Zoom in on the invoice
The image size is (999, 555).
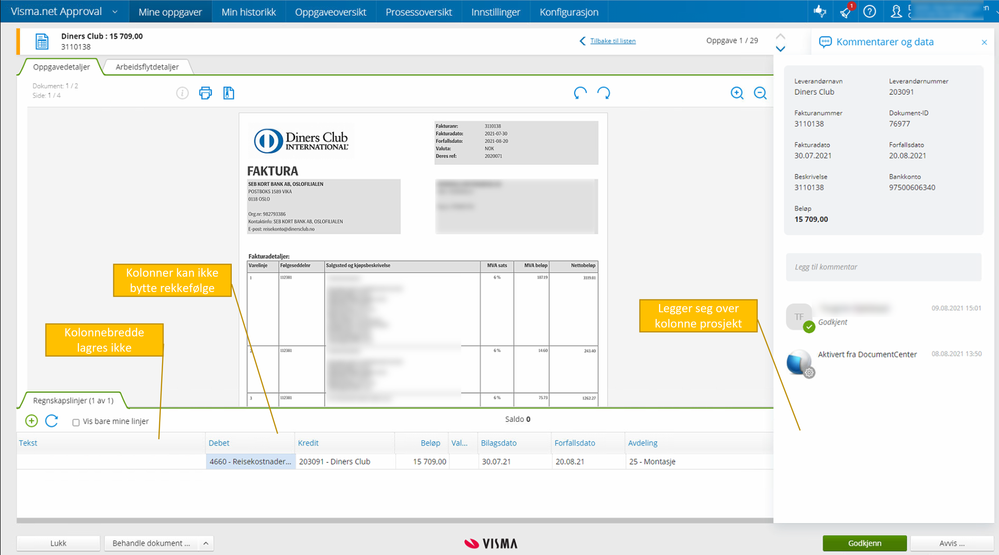[737, 93]
